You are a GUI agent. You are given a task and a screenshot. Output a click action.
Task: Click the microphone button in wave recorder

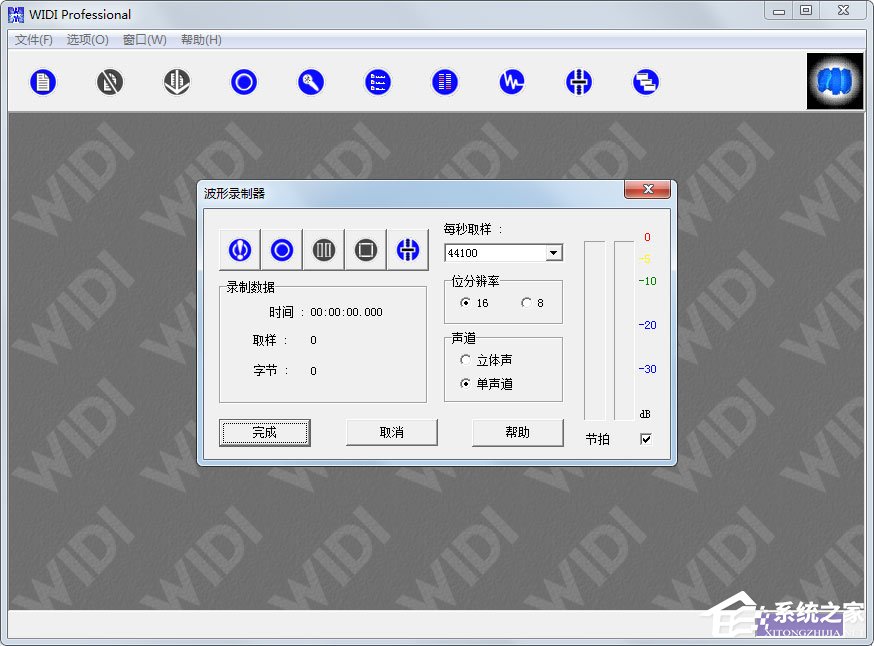240,250
